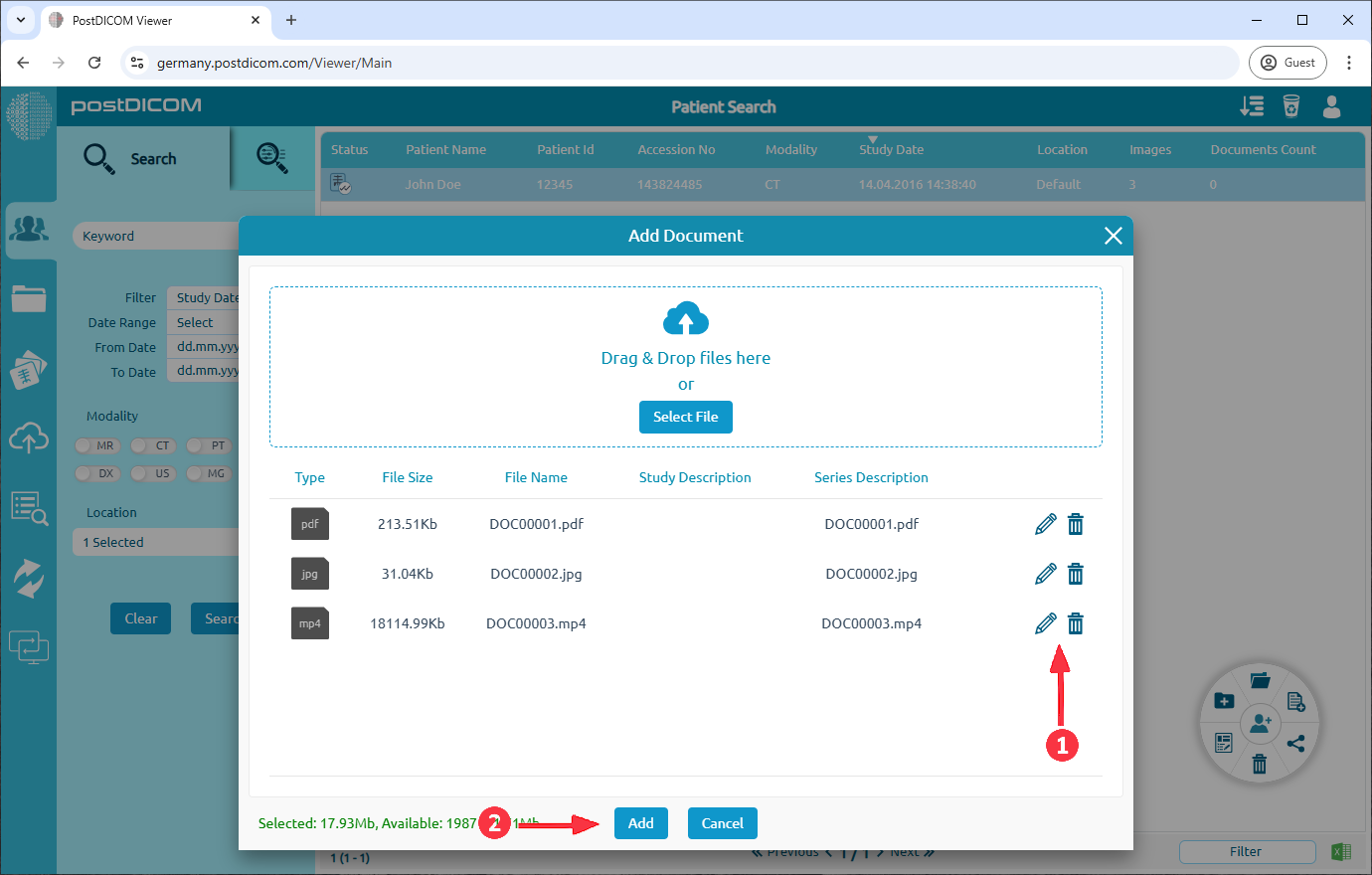The image size is (1372, 875).
Task: Click the Share icon in the radial menu
Action: point(1297,742)
